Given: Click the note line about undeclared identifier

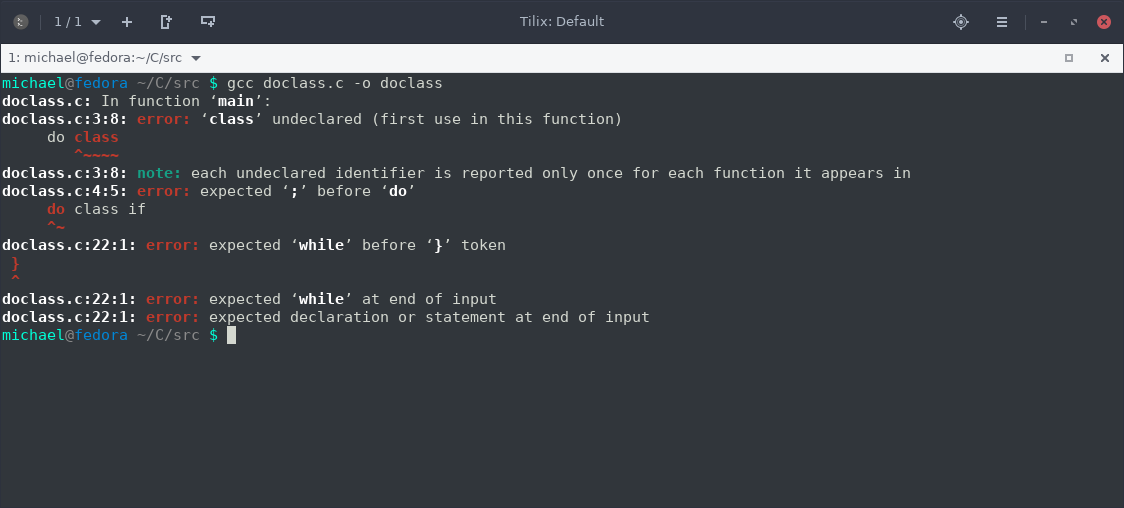Looking at the screenshot, I should [x=456, y=173].
